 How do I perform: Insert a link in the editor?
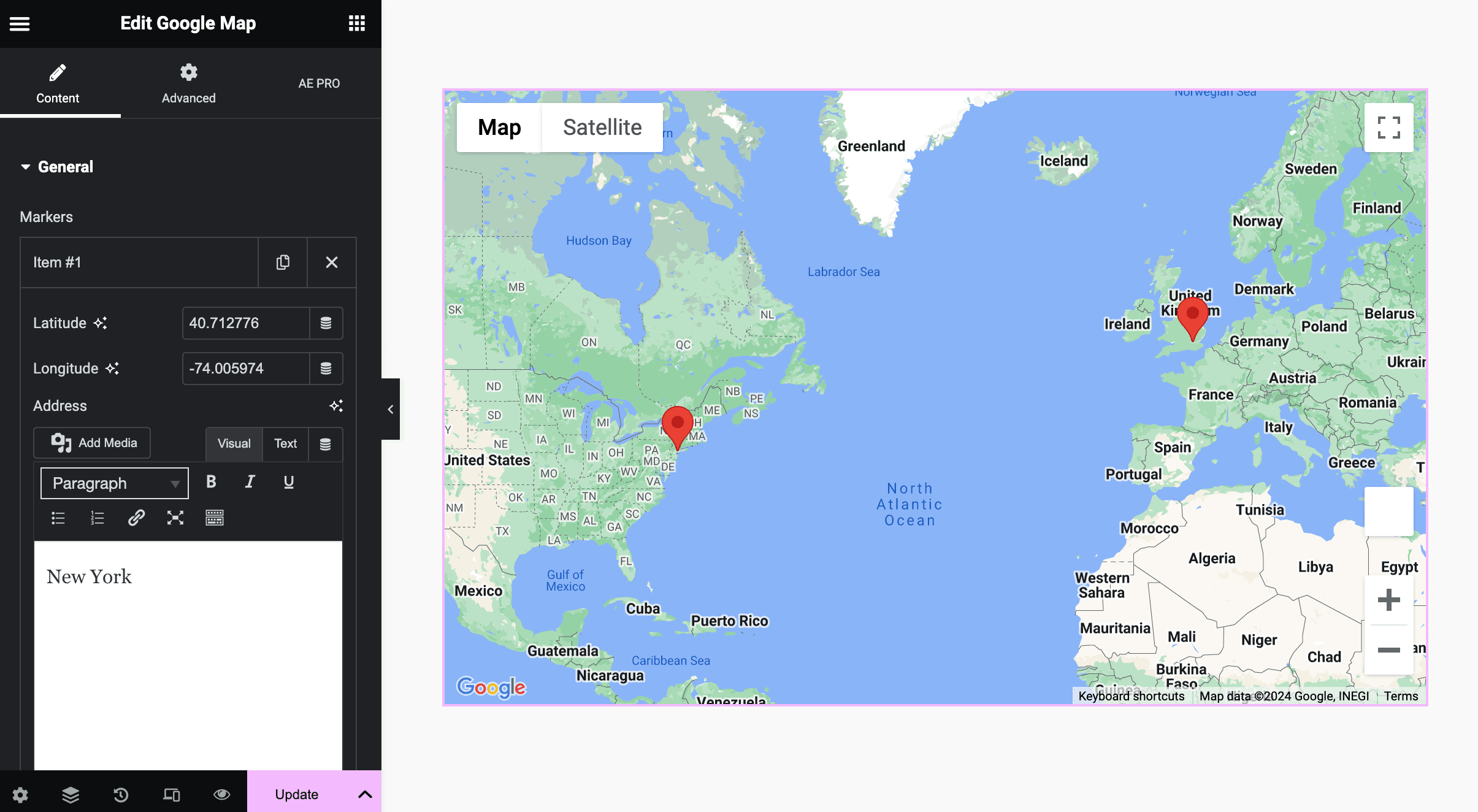click(x=136, y=518)
